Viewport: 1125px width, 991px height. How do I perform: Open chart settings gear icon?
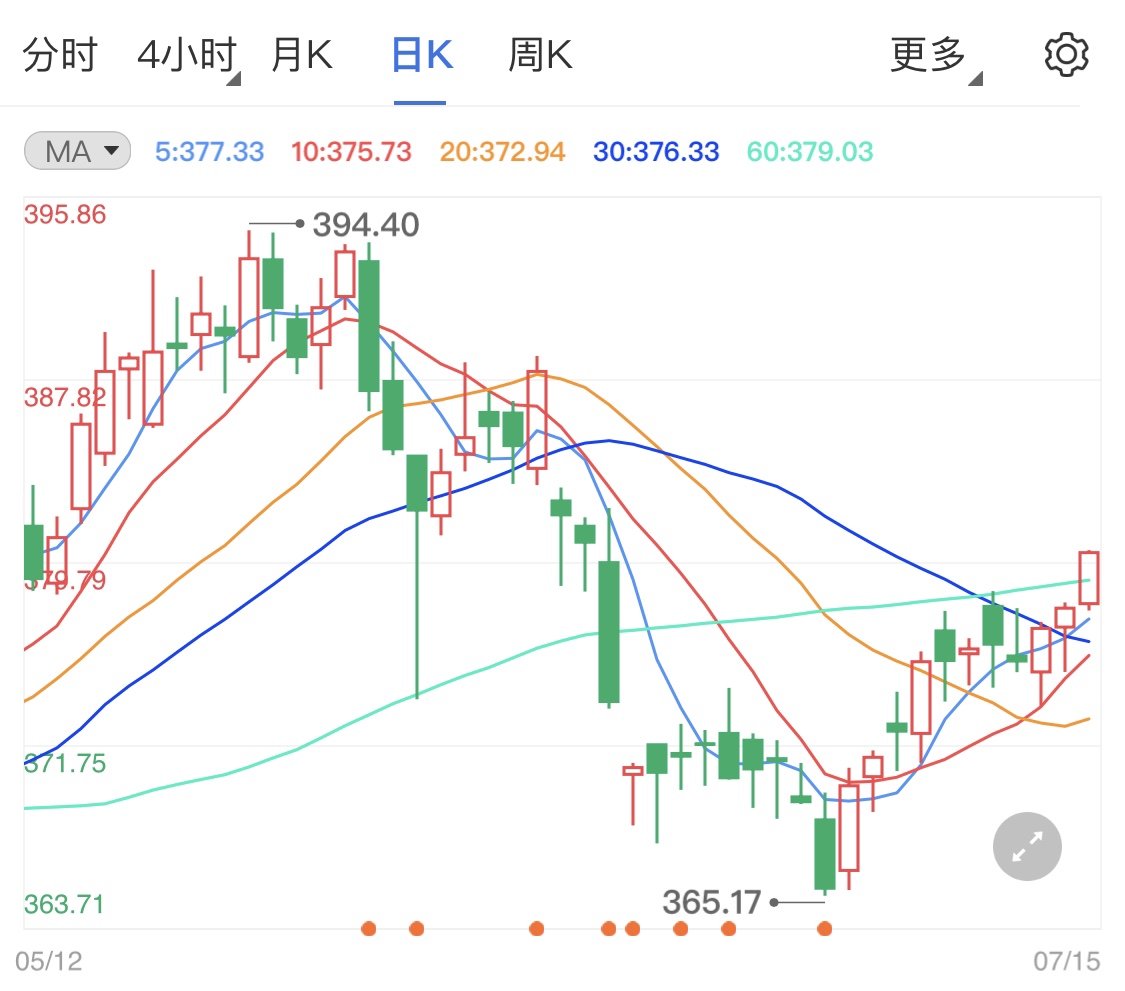[x=1066, y=55]
